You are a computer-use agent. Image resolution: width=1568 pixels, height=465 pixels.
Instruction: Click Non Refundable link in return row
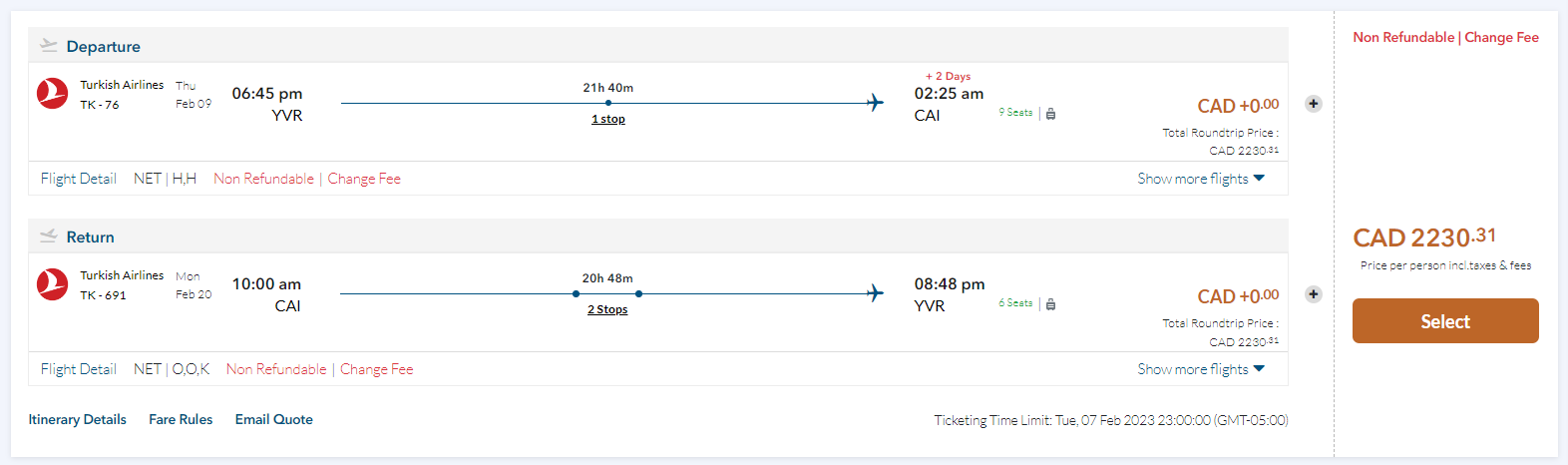coord(276,369)
